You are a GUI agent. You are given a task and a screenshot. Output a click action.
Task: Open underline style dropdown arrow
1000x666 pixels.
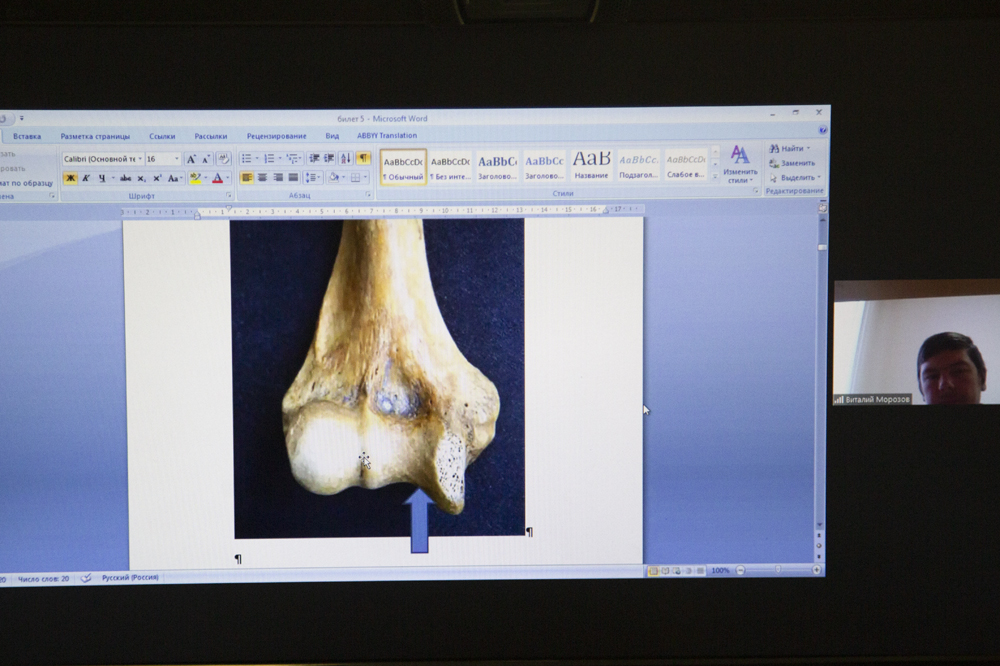(113, 179)
